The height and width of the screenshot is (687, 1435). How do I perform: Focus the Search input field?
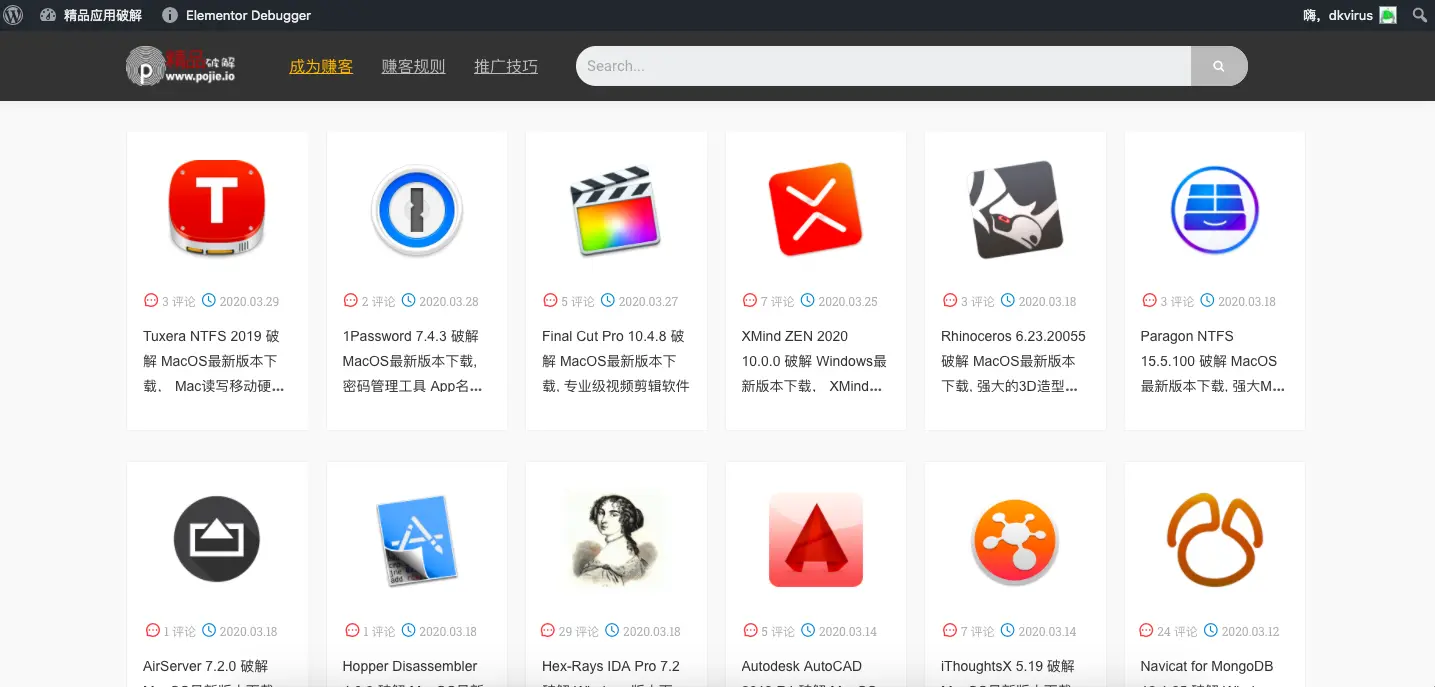click(x=884, y=66)
